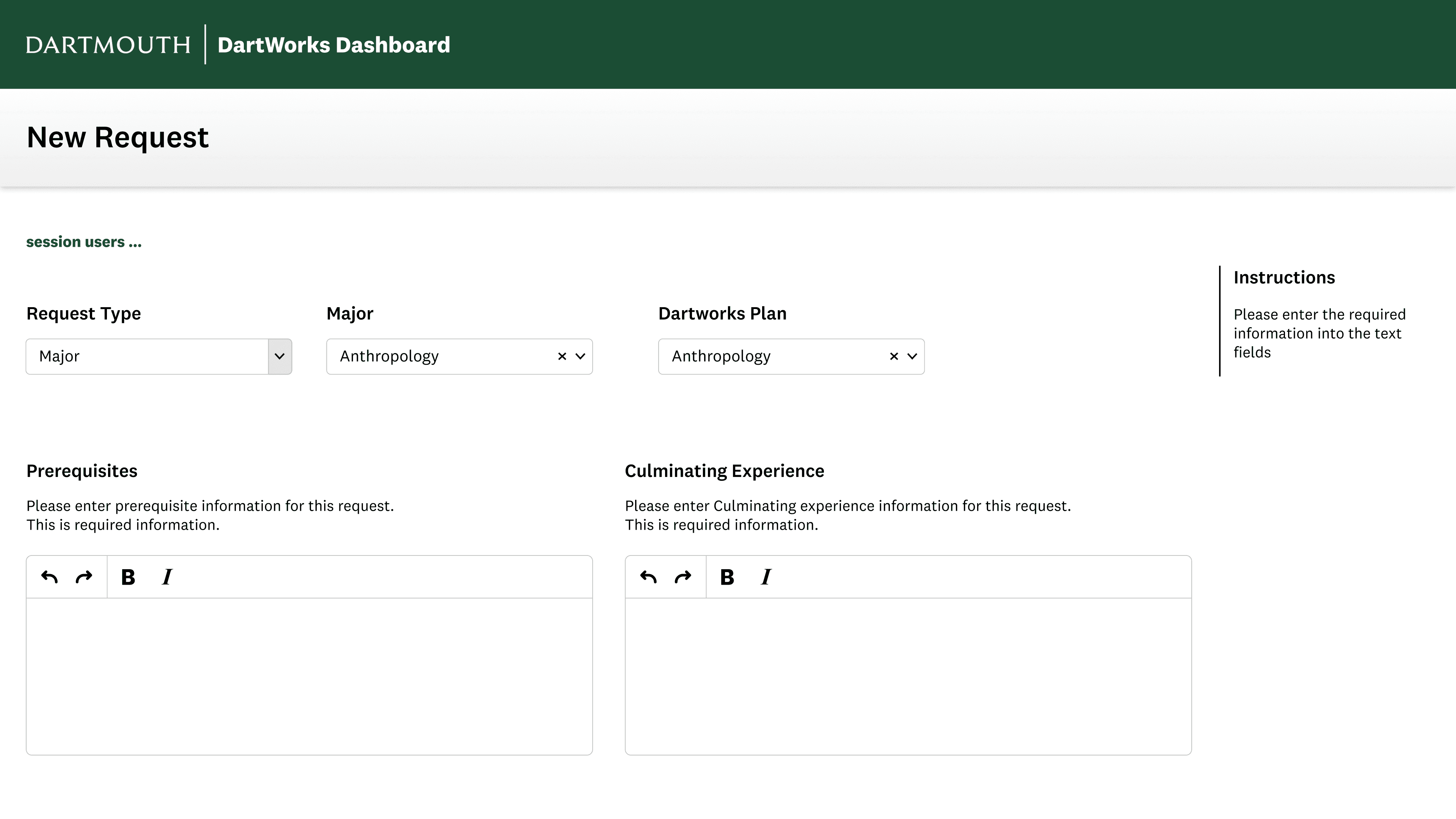
Task: Click the Dartmouth logo in the header
Action: coord(108,45)
